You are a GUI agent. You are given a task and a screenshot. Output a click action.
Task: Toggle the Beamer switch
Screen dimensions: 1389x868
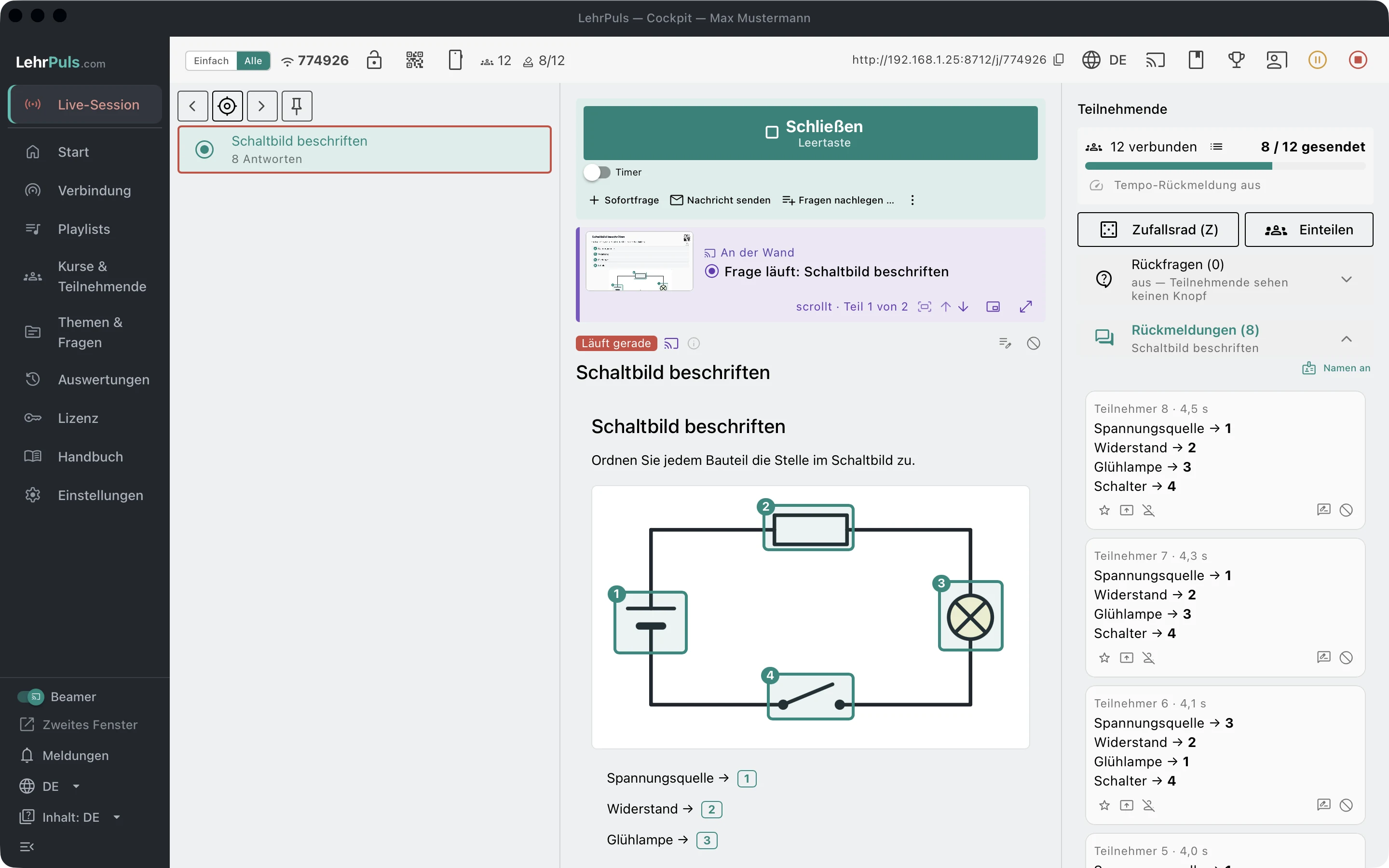tap(30, 696)
